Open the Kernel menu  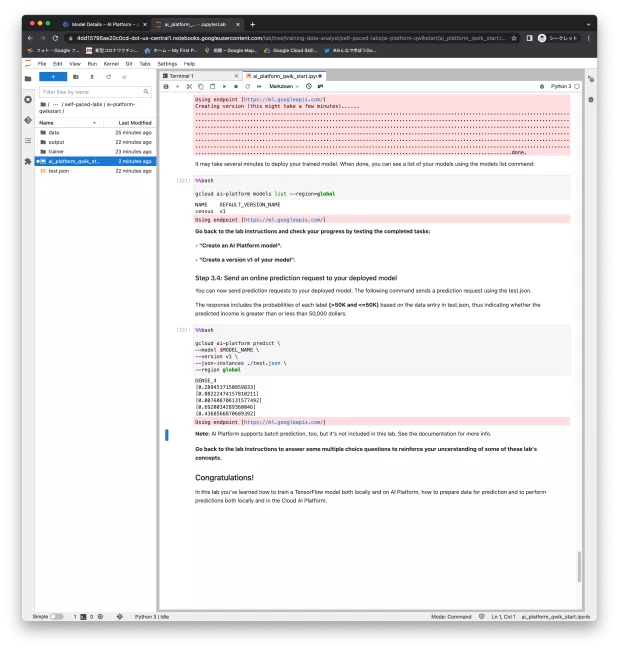[x=111, y=64]
